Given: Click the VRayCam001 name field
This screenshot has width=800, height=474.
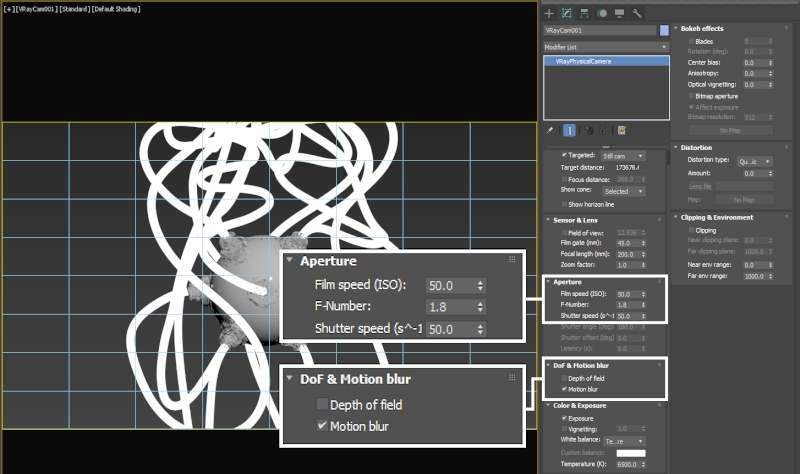Looking at the screenshot, I should pyautogui.click(x=600, y=31).
